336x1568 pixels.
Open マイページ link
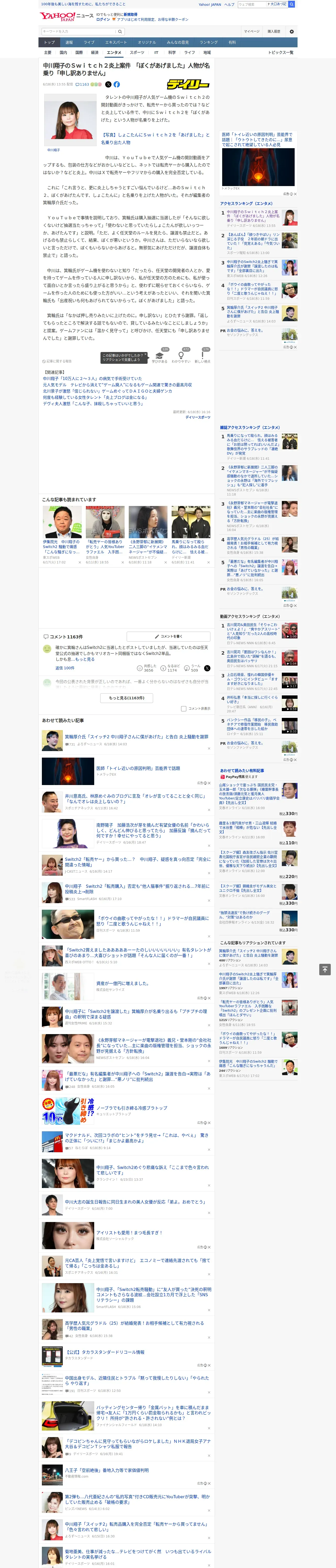pos(252,31)
